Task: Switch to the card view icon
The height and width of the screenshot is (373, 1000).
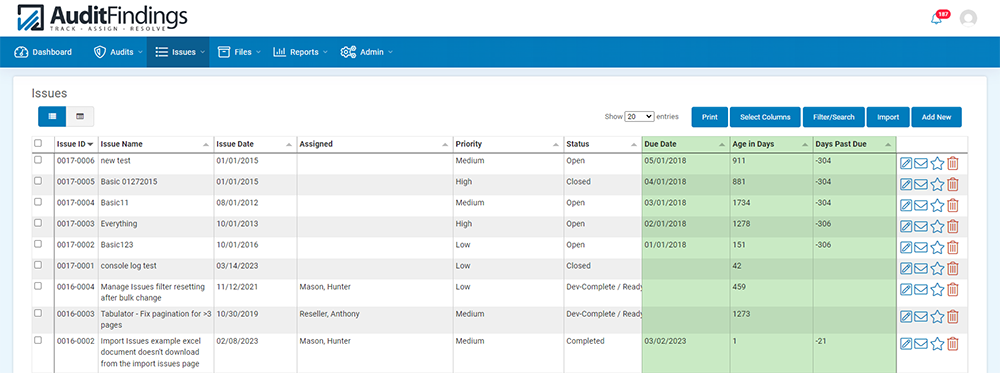Action: point(80,117)
